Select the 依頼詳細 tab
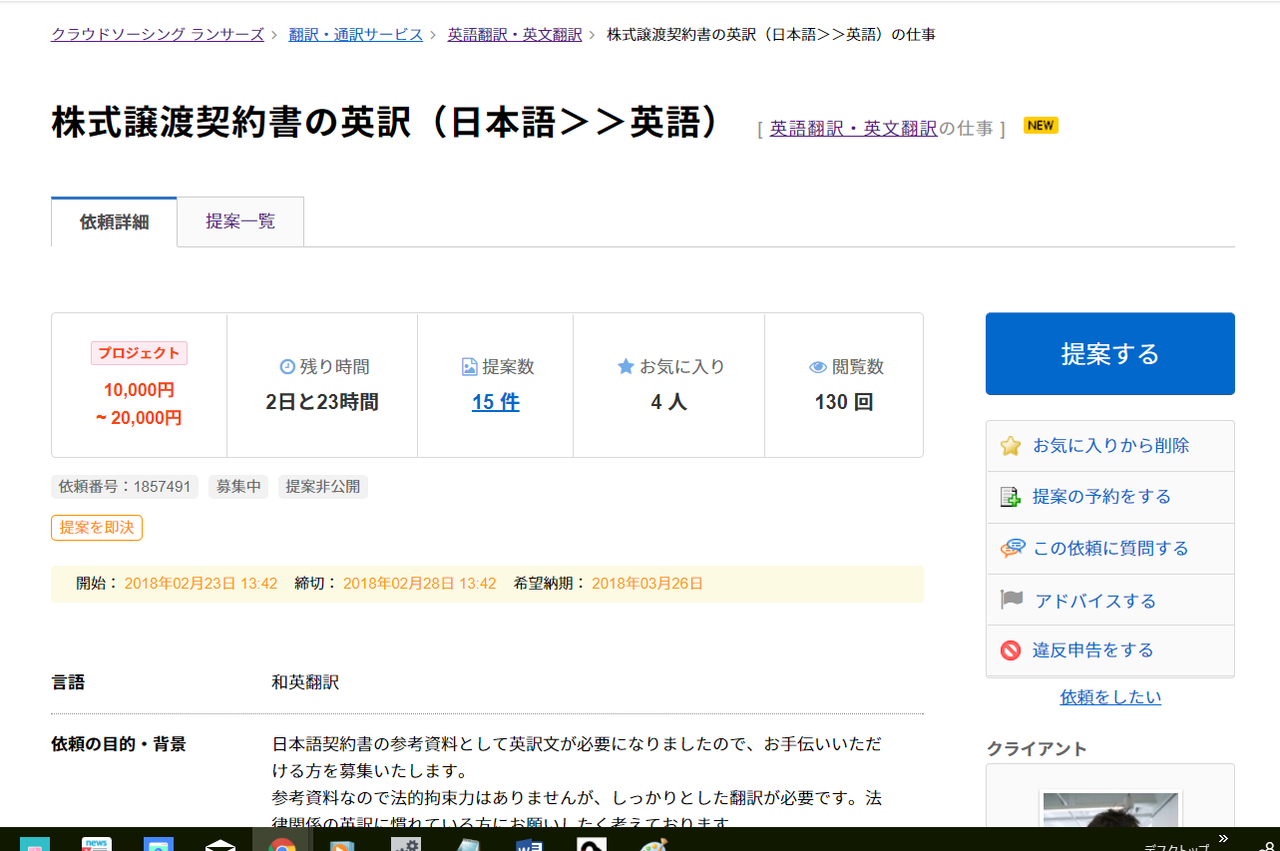 pyautogui.click(x=113, y=221)
